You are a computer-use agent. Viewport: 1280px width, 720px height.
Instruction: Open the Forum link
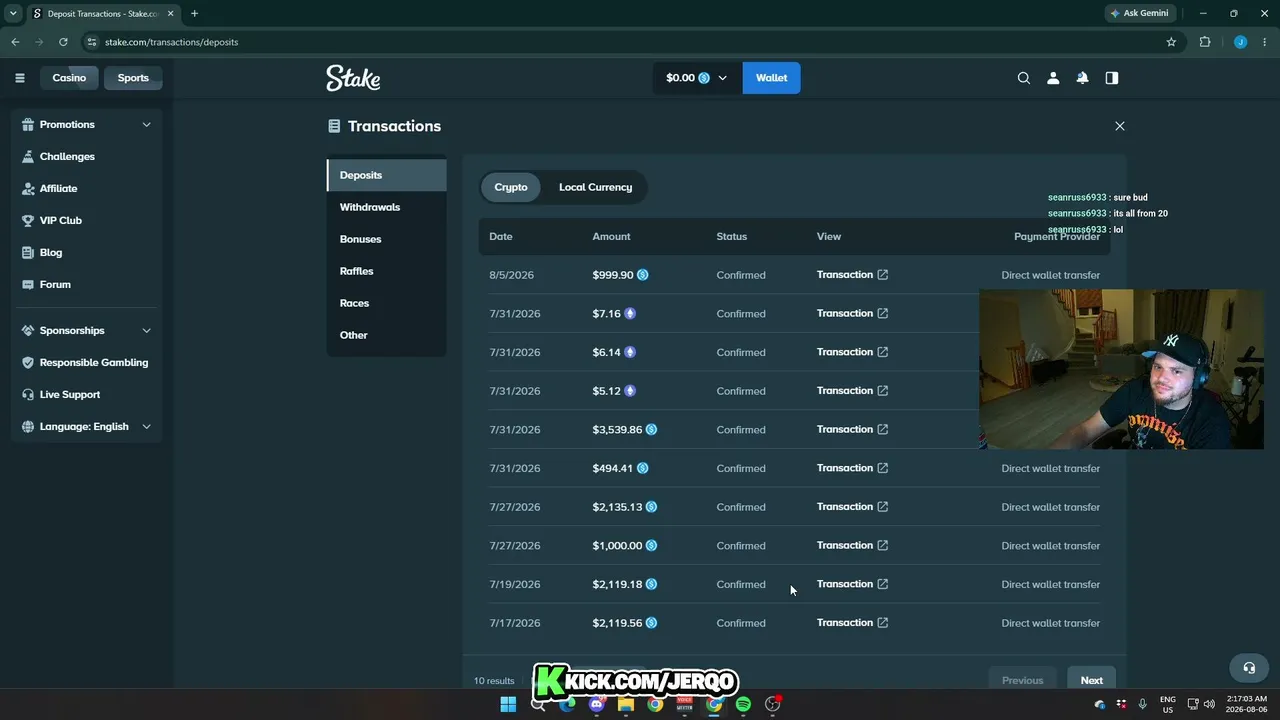click(x=55, y=284)
